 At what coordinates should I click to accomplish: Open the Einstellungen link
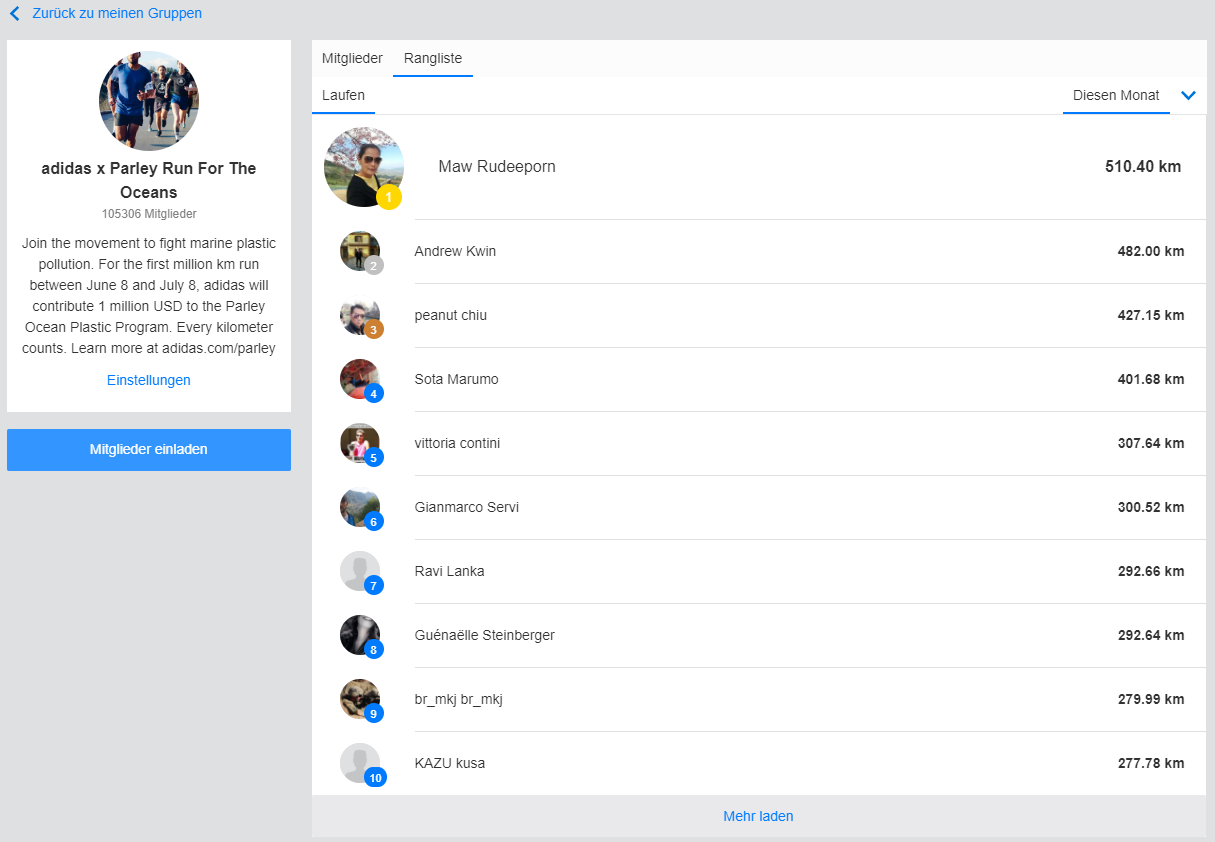(x=149, y=380)
